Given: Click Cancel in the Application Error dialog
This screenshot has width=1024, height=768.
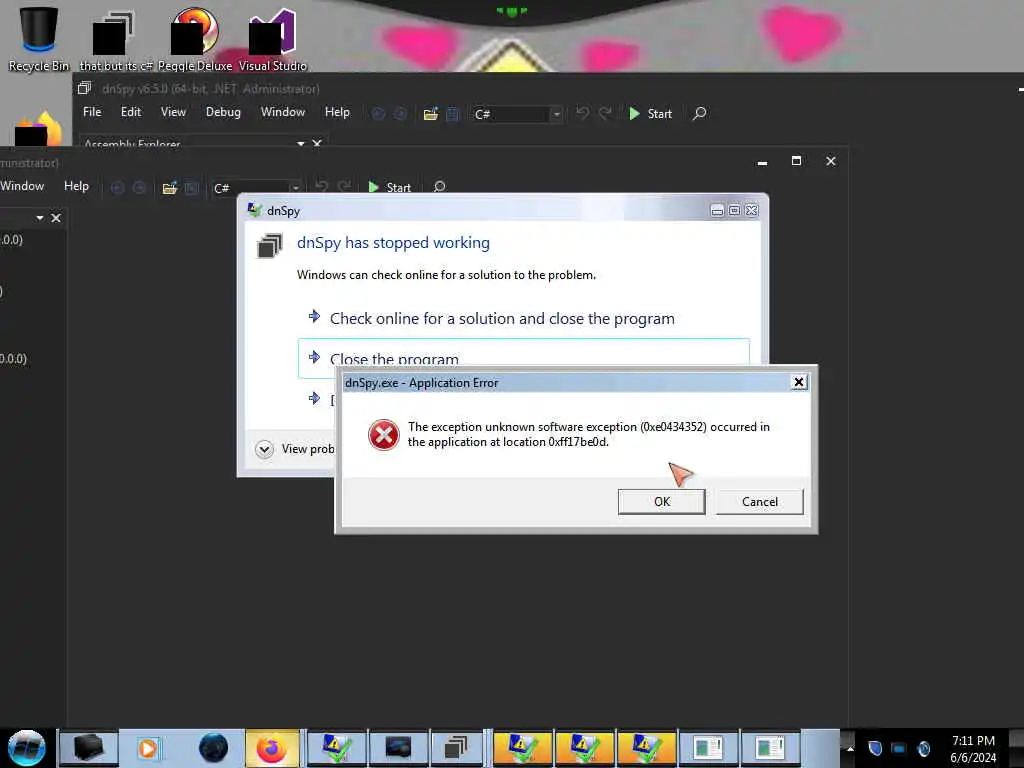Looking at the screenshot, I should pyautogui.click(x=760, y=502).
